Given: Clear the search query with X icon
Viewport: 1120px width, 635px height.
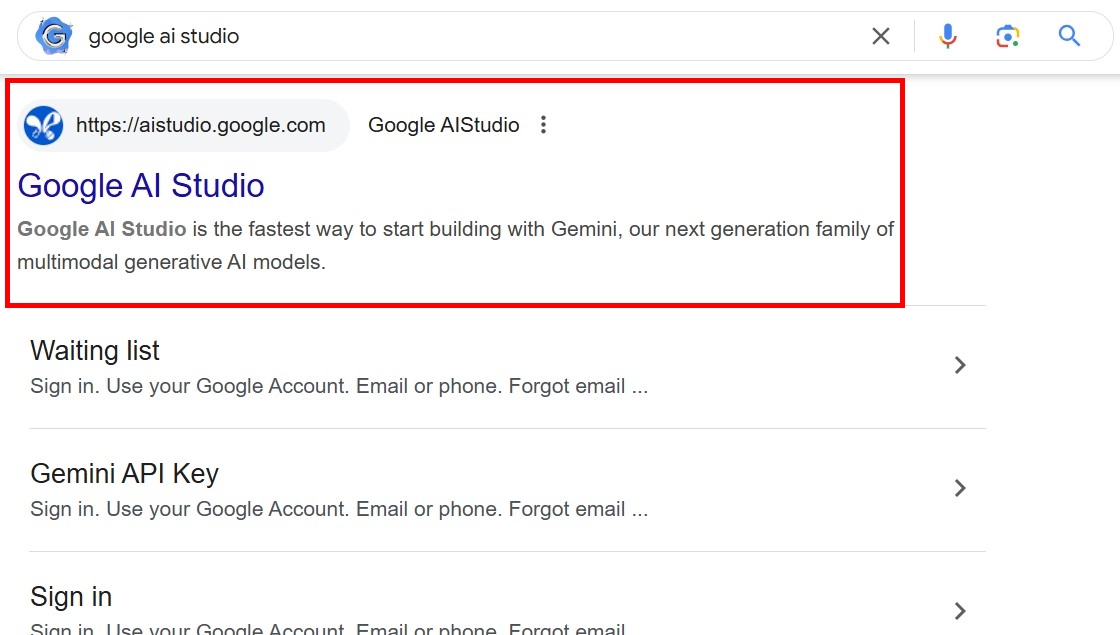Looking at the screenshot, I should [x=880, y=37].
